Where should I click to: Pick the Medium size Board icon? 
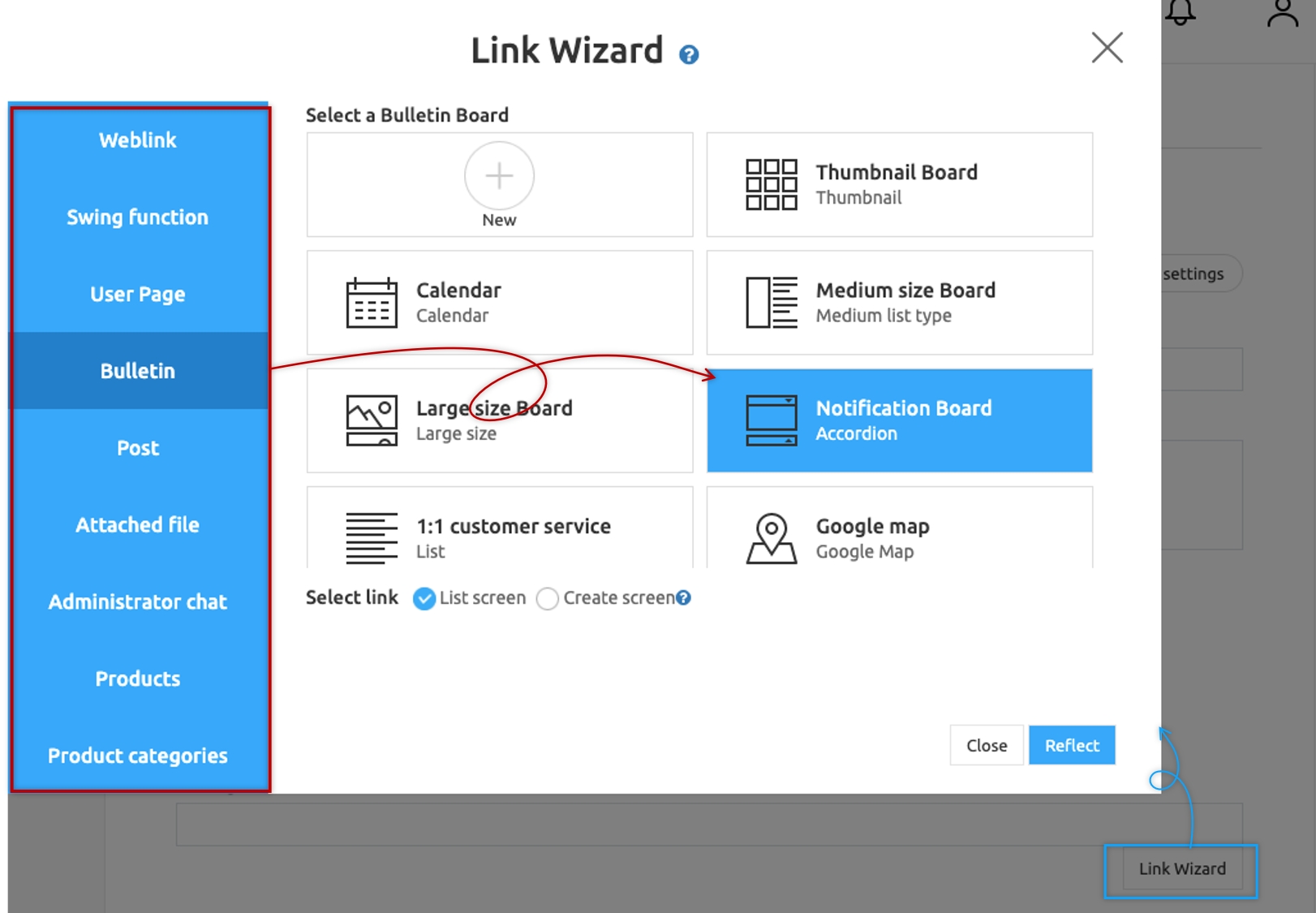coord(772,302)
